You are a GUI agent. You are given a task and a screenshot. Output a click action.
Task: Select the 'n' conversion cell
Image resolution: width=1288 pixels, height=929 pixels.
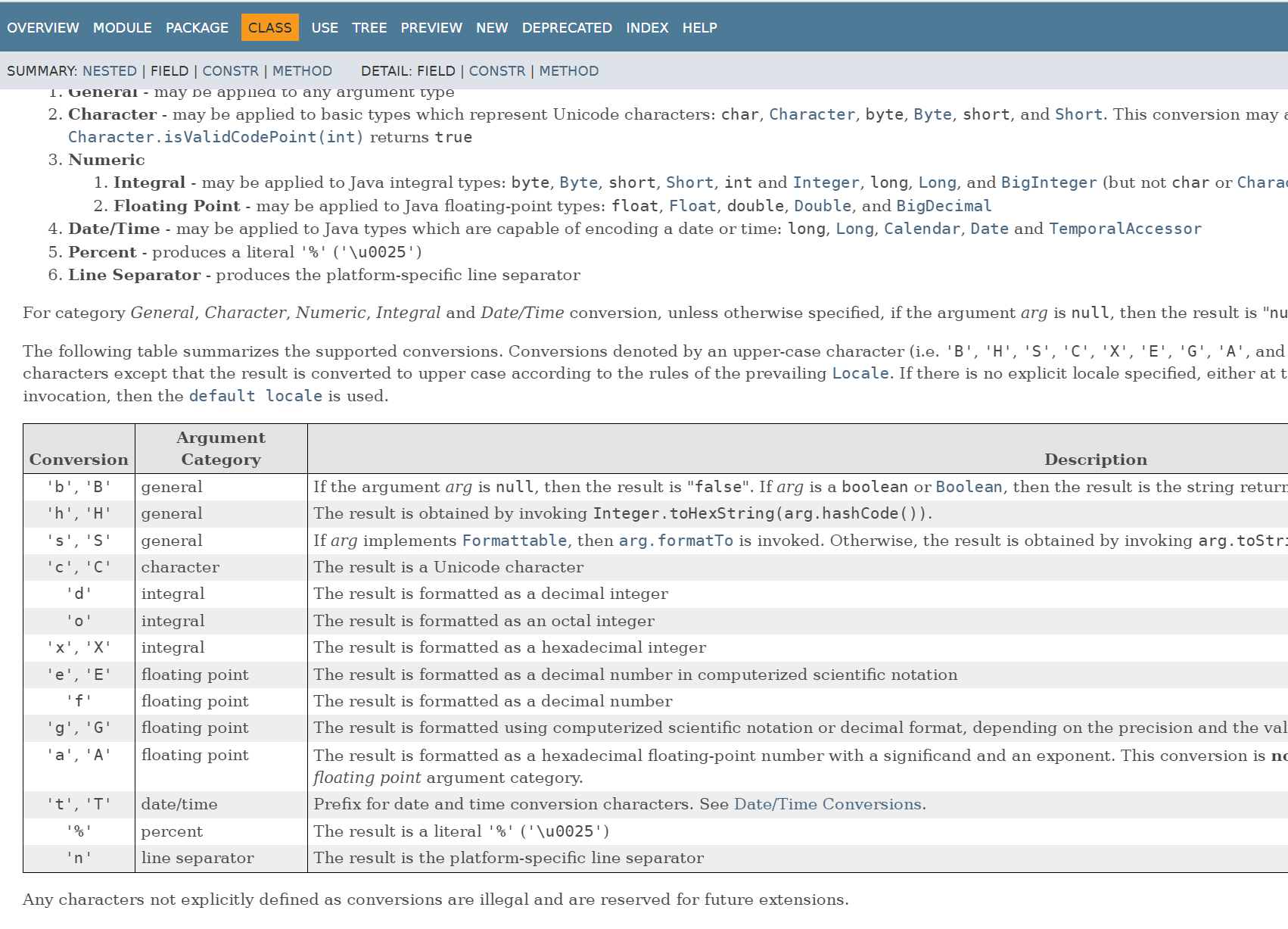pos(79,858)
